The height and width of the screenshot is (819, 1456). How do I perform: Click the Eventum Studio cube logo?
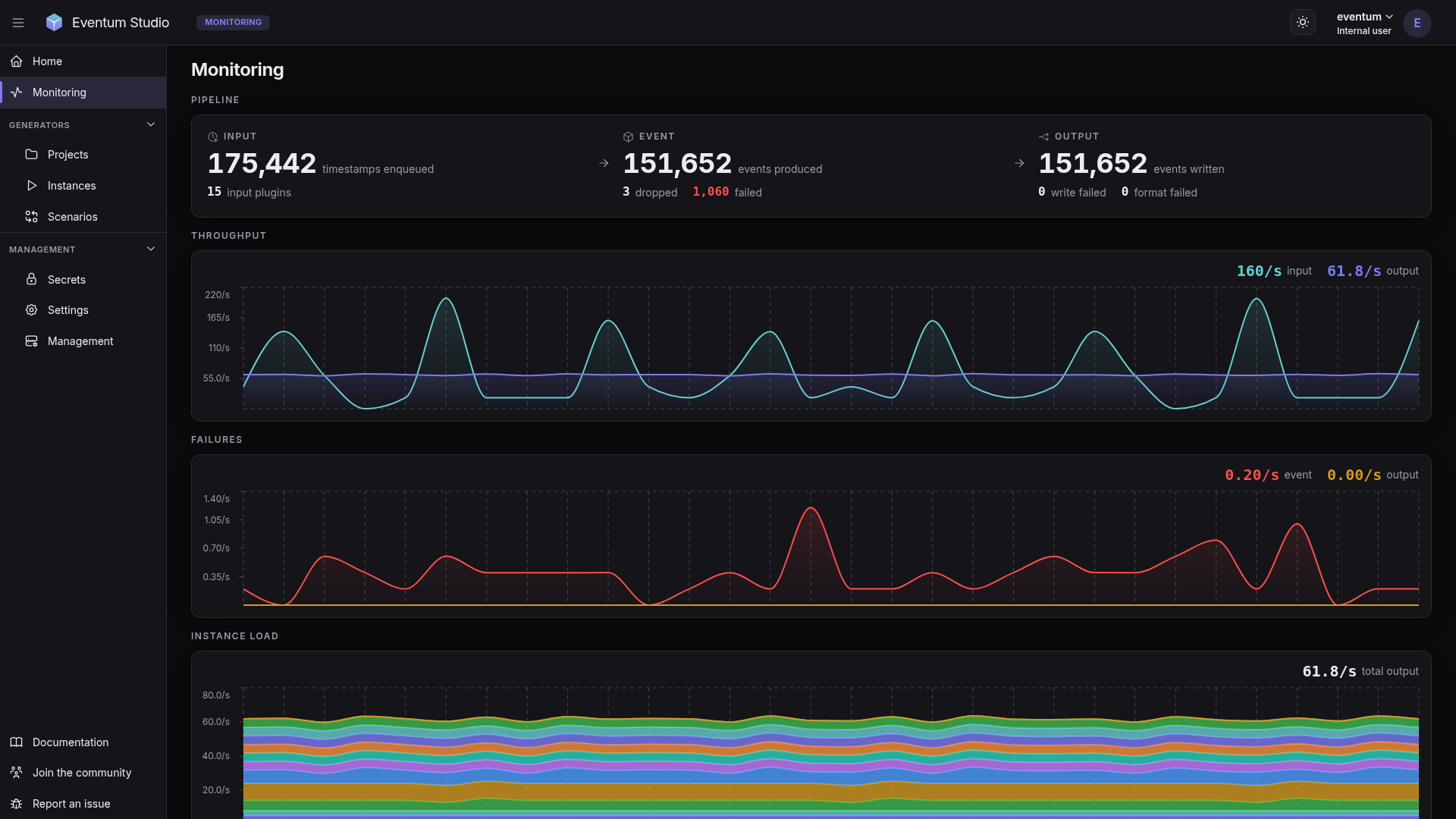point(54,23)
